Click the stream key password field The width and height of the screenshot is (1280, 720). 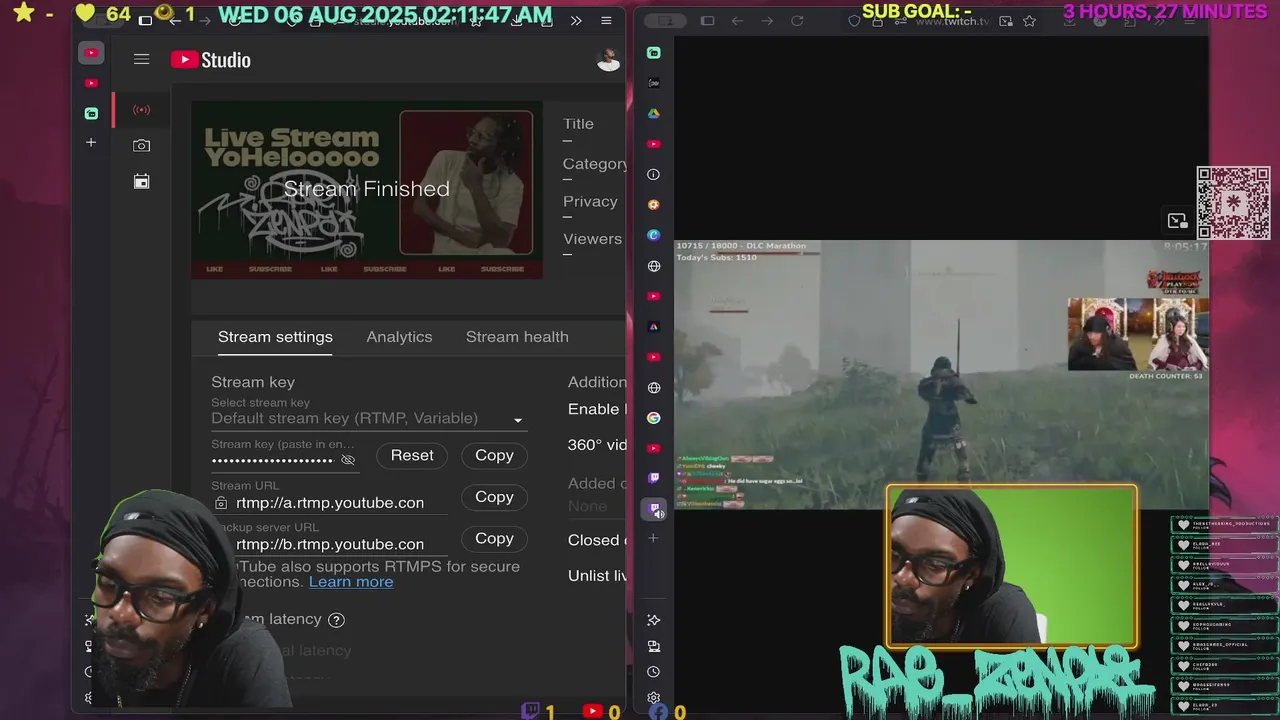(x=272, y=460)
